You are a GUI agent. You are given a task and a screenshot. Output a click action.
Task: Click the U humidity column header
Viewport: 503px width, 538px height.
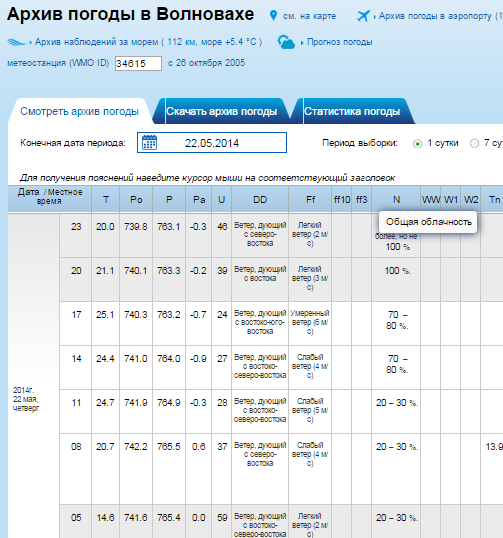tap(222, 199)
